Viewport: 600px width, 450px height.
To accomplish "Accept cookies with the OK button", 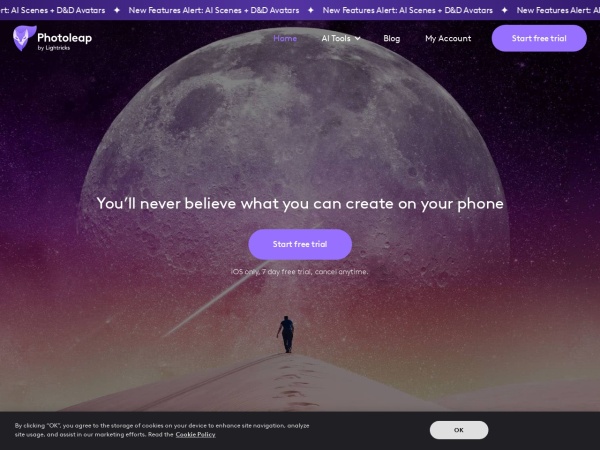I will [459, 430].
